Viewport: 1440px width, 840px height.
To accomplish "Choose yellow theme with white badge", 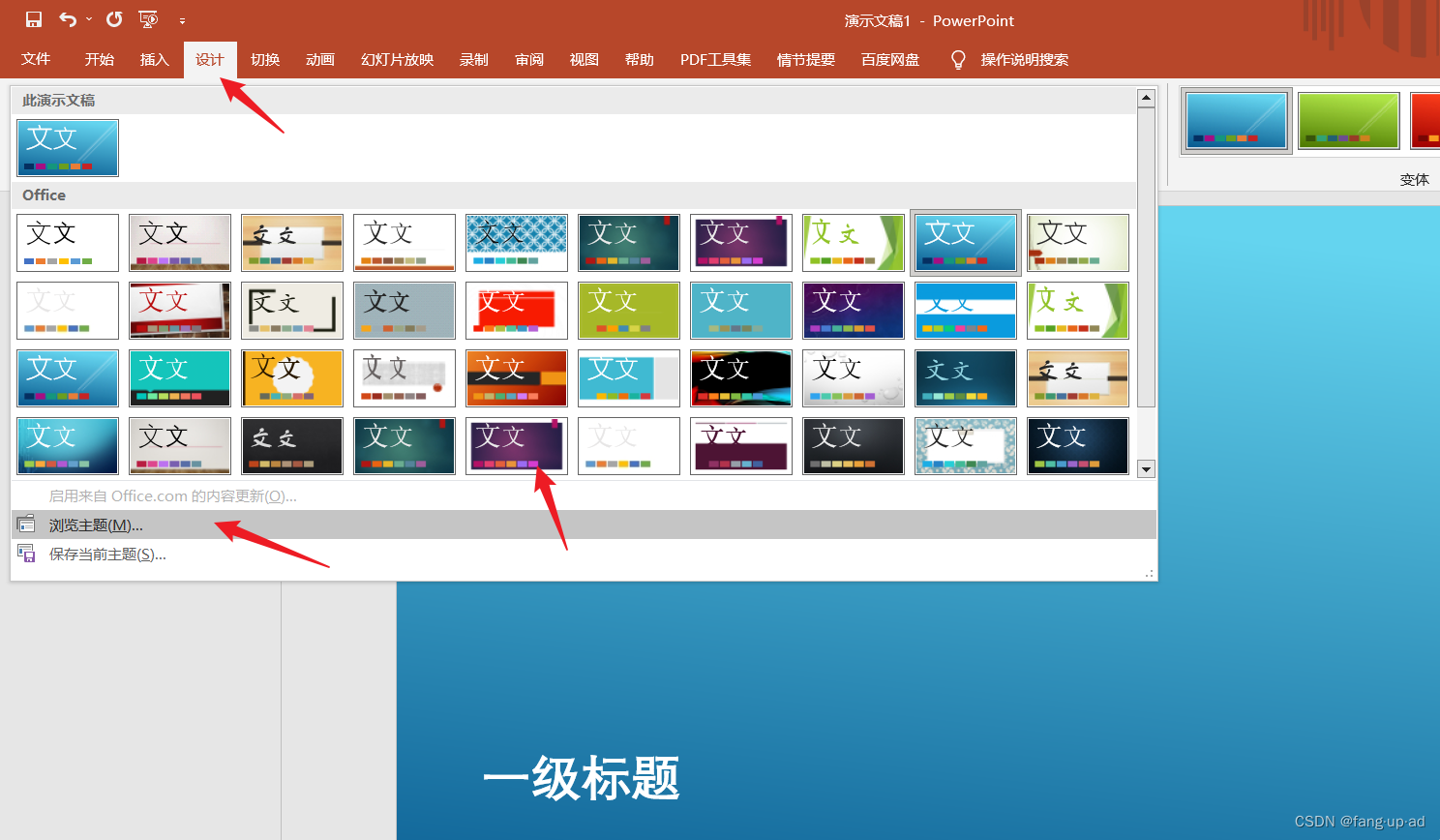I will 292,378.
